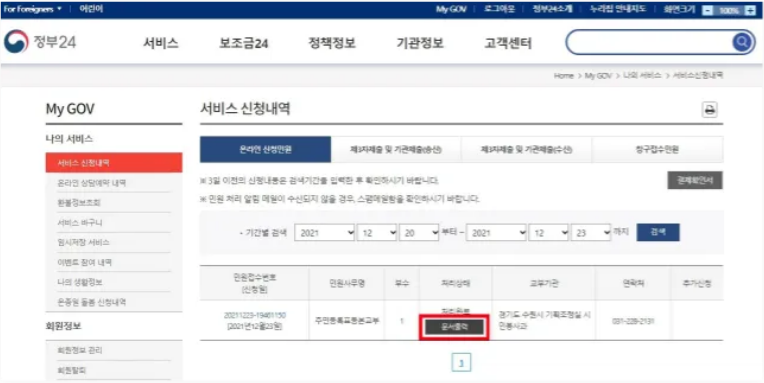764x383 pixels.
Task: Open the 기관정보 main menu
Action: pos(420,43)
